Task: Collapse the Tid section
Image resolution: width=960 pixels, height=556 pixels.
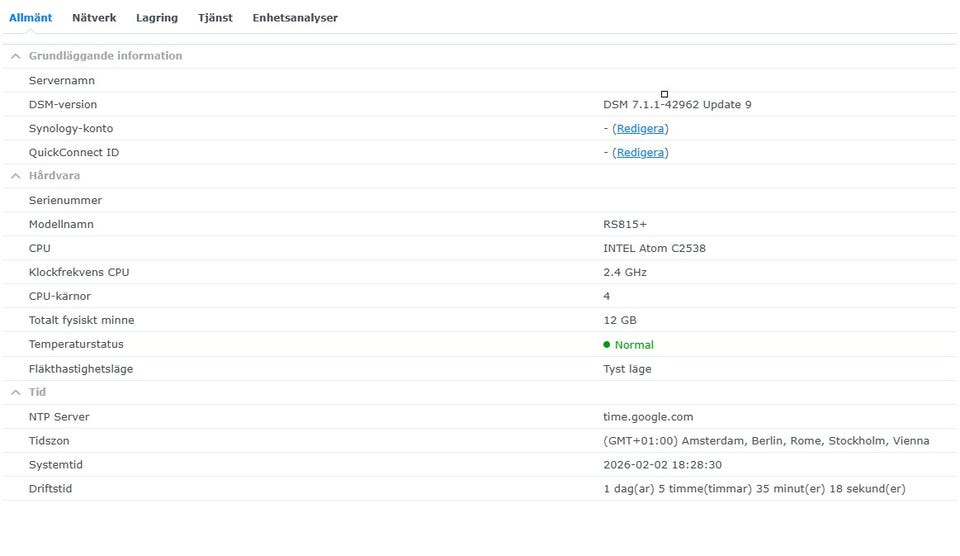Action: (16, 393)
